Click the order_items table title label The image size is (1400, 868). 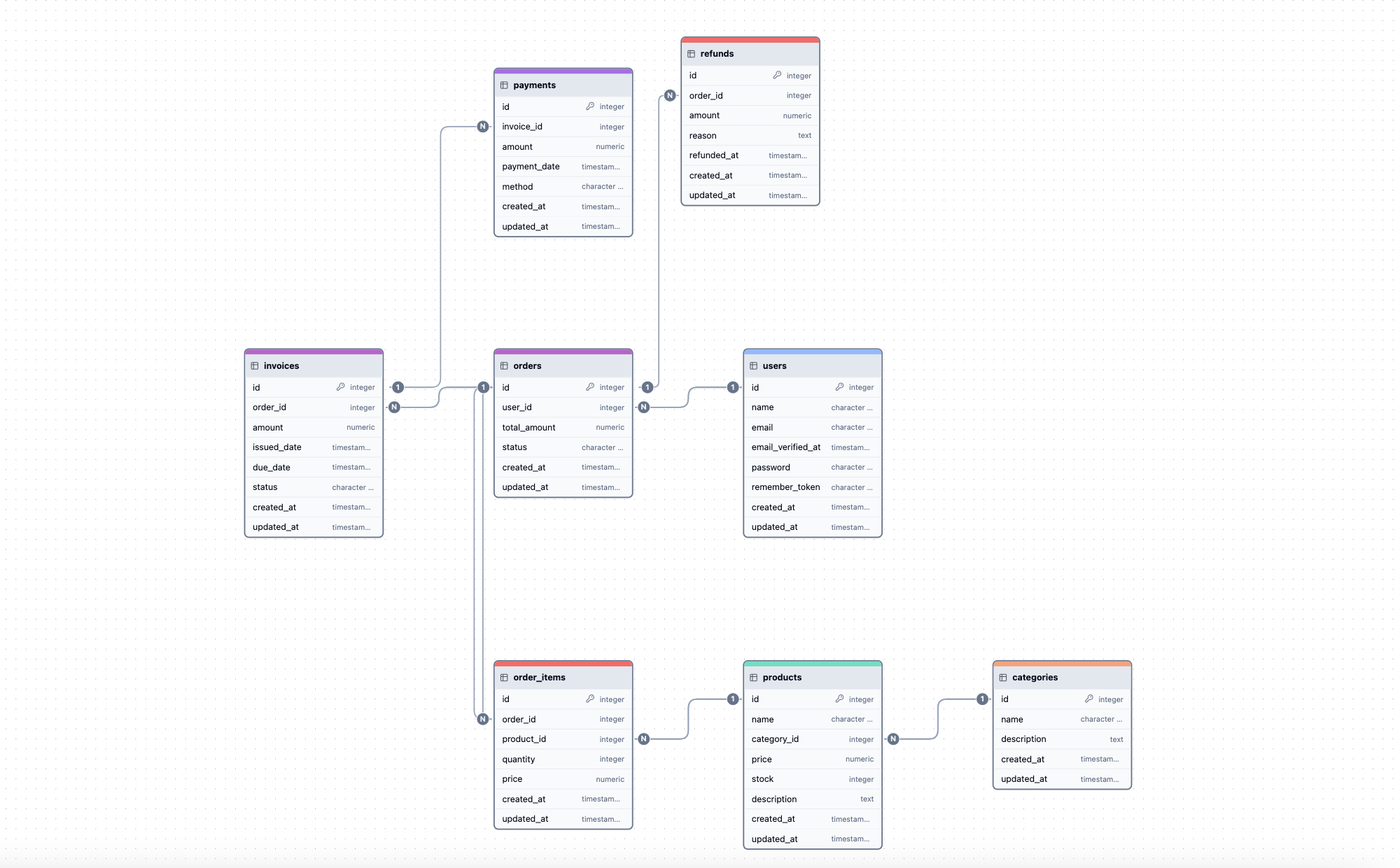point(539,677)
